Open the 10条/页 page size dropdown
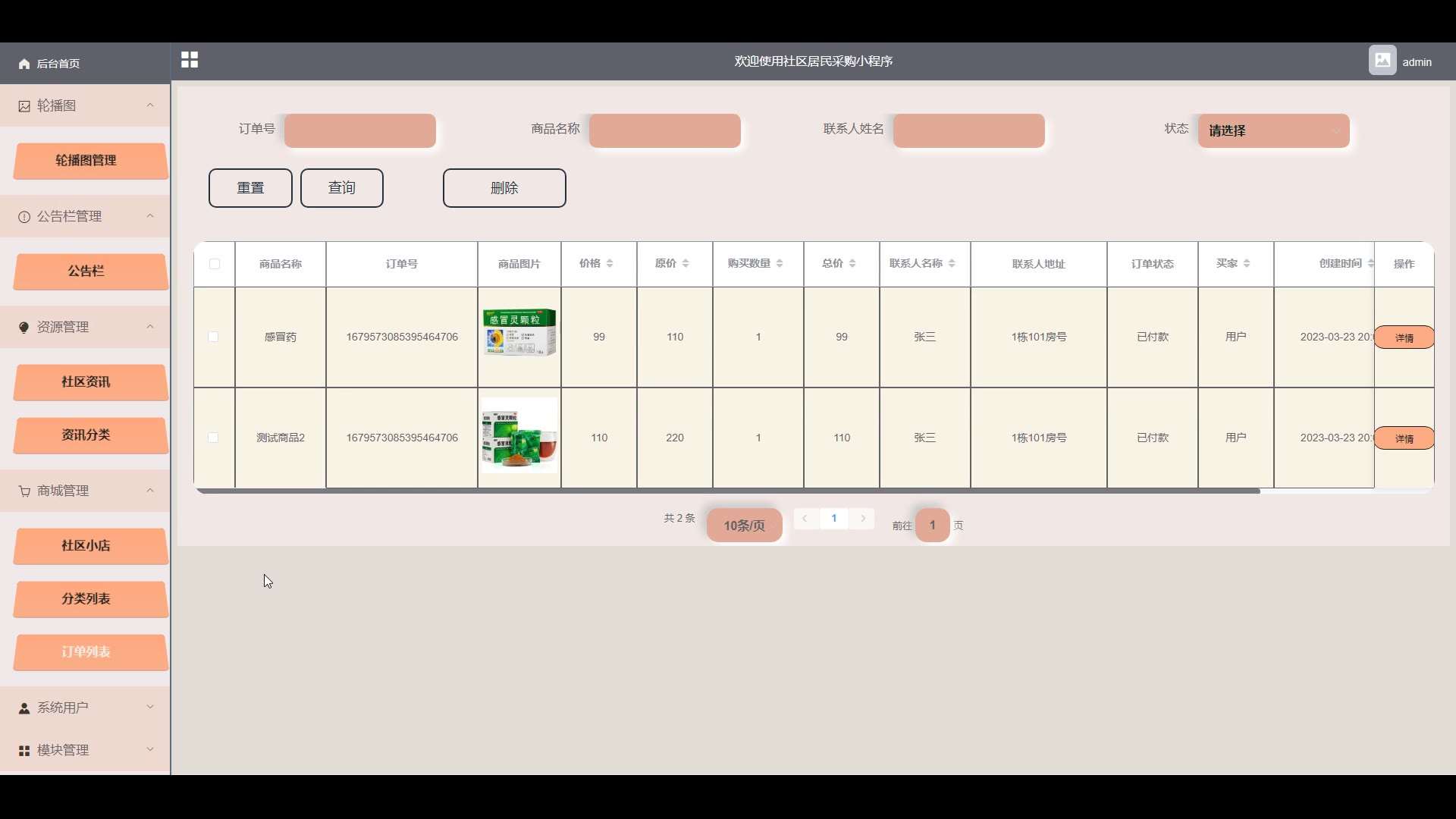This screenshot has width=1456, height=819. coord(744,526)
